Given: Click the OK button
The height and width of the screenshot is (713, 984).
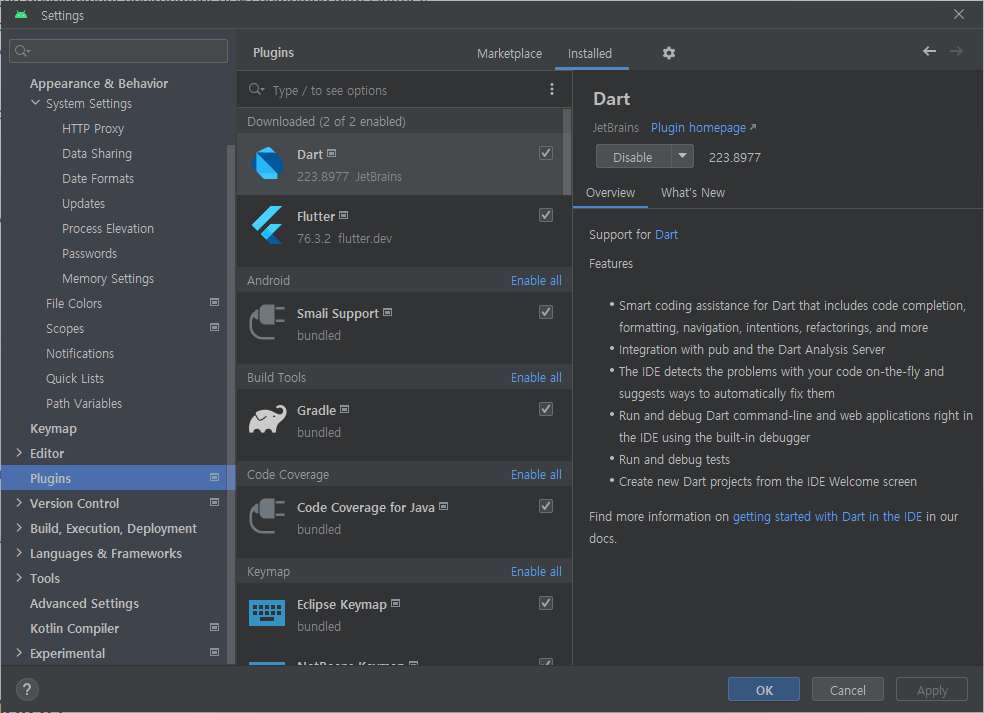Looking at the screenshot, I should point(764,690).
